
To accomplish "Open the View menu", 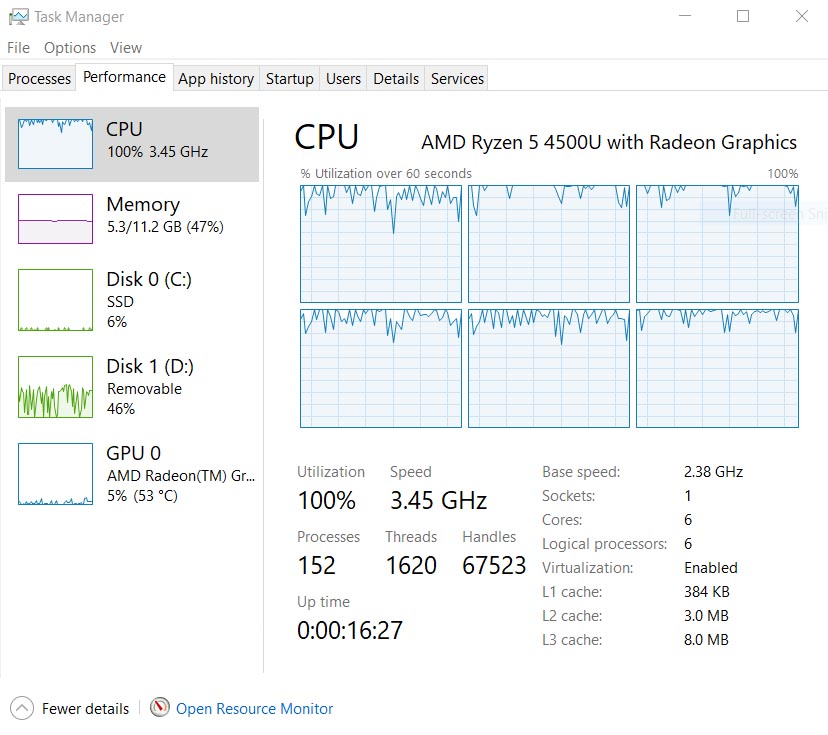I will pyautogui.click(x=126, y=48).
